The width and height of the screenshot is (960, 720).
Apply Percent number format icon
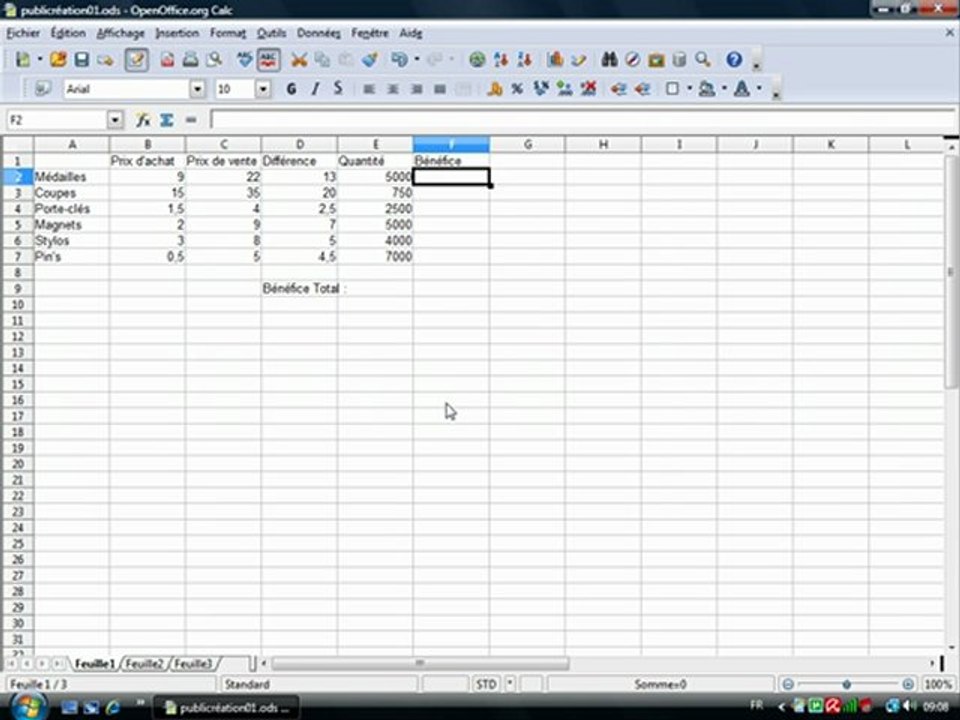pyautogui.click(x=517, y=89)
